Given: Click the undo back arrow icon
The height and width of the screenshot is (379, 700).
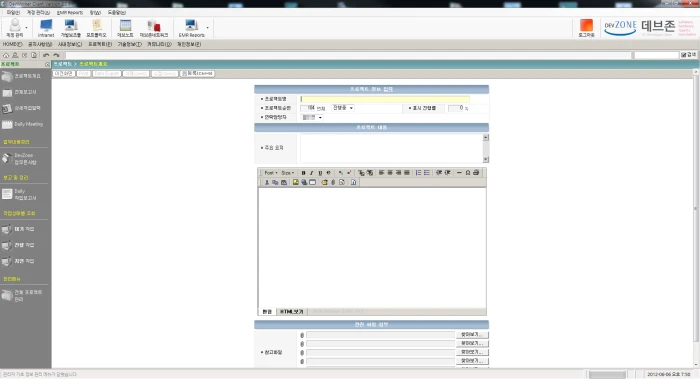Looking at the screenshot, I should [46, 55].
